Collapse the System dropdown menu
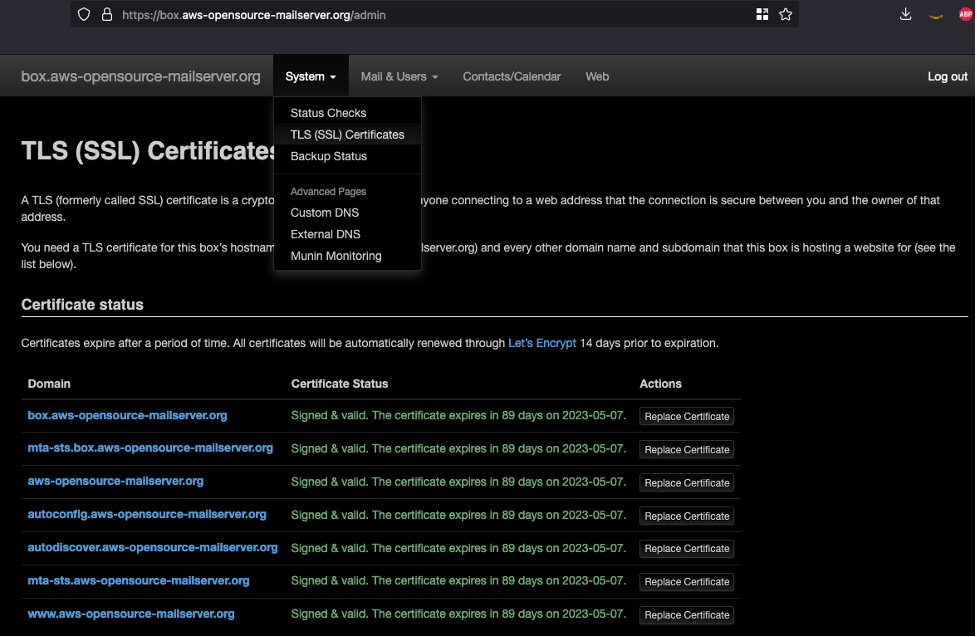Image resolution: width=977 pixels, height=637 pixels. tap(310, 77)
